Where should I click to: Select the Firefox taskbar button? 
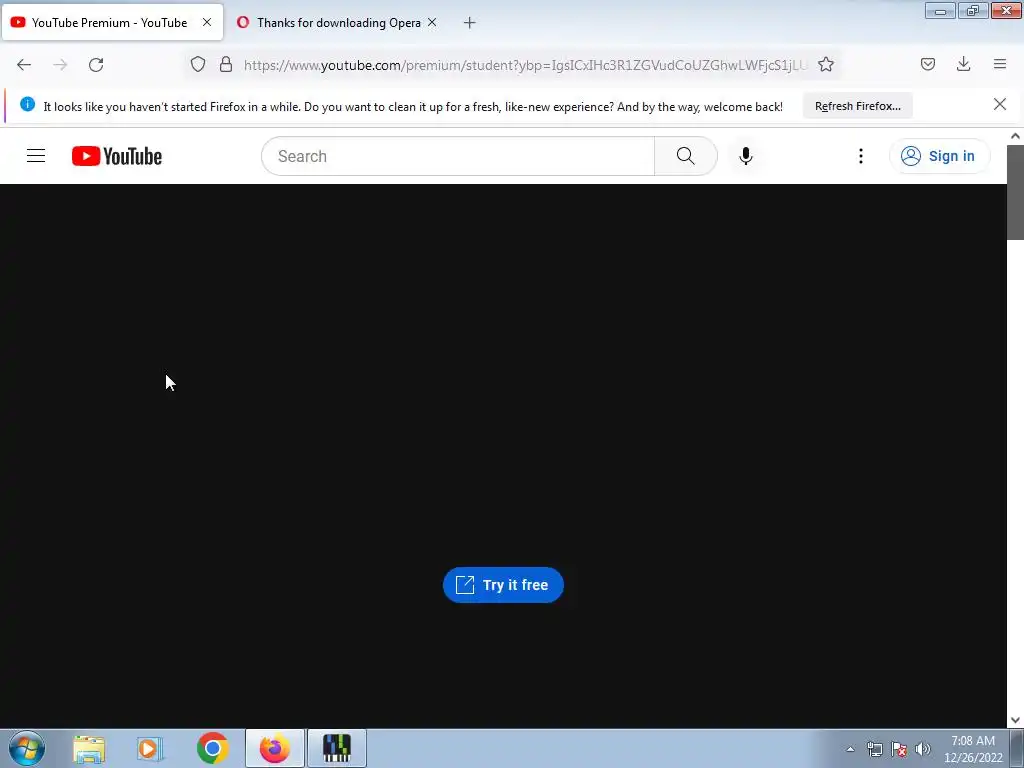(274, 748)
